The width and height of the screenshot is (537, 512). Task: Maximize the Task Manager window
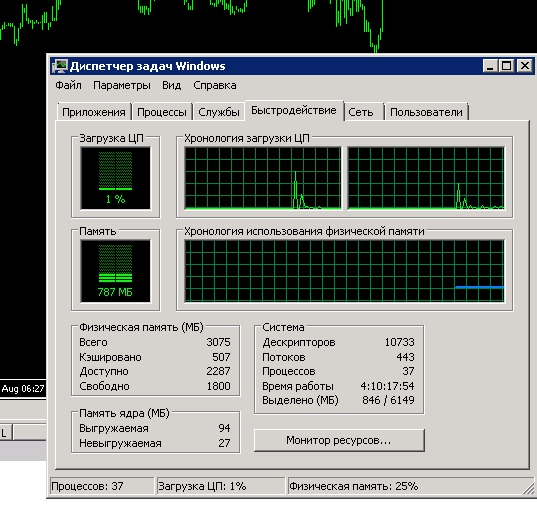tap(507, 65)
